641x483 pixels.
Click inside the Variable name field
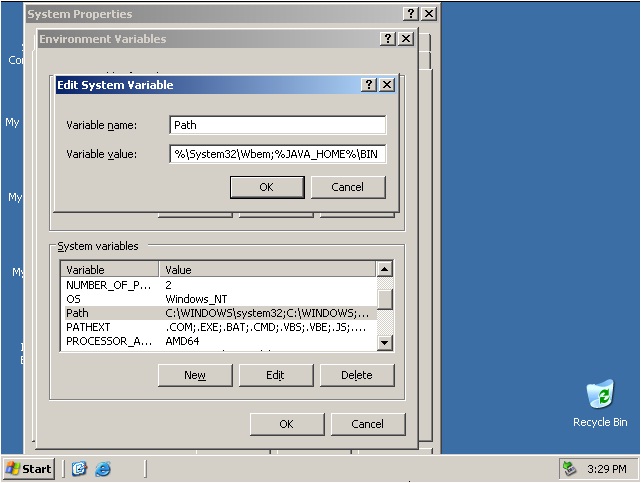277,125
